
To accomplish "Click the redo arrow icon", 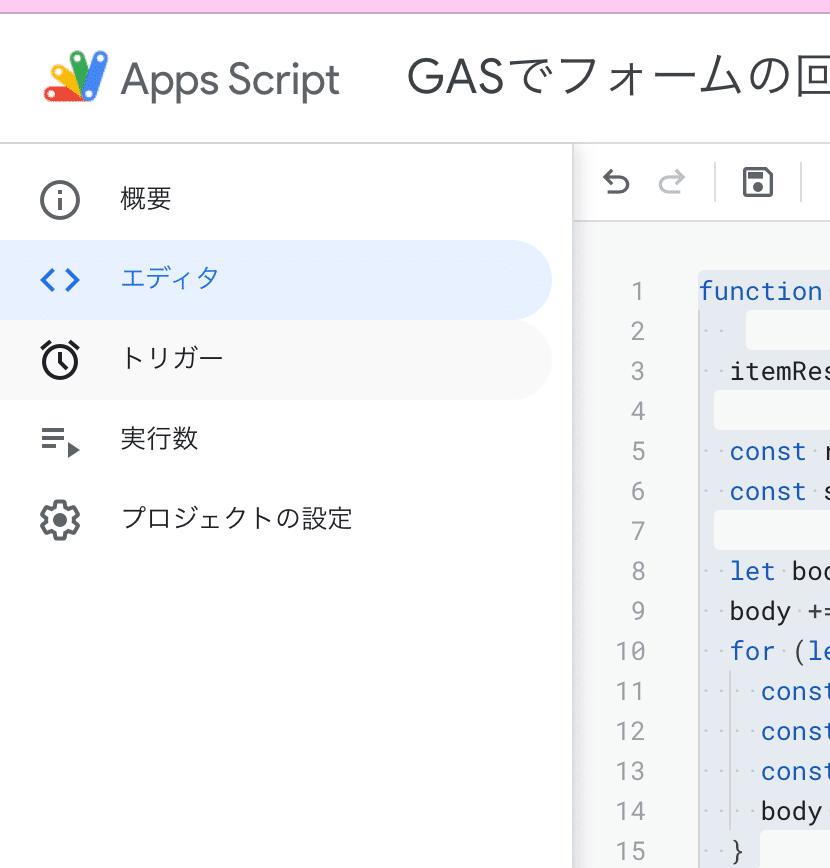I will pos(672,182).
